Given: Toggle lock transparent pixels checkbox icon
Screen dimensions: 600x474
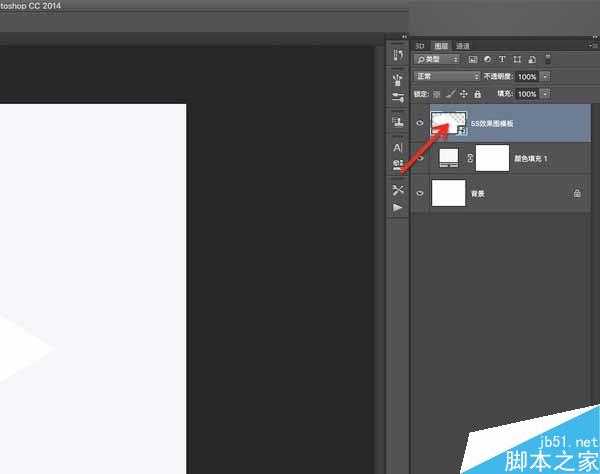Looking at the screenshot, I should pyautogui.click(x=436, y=94).
